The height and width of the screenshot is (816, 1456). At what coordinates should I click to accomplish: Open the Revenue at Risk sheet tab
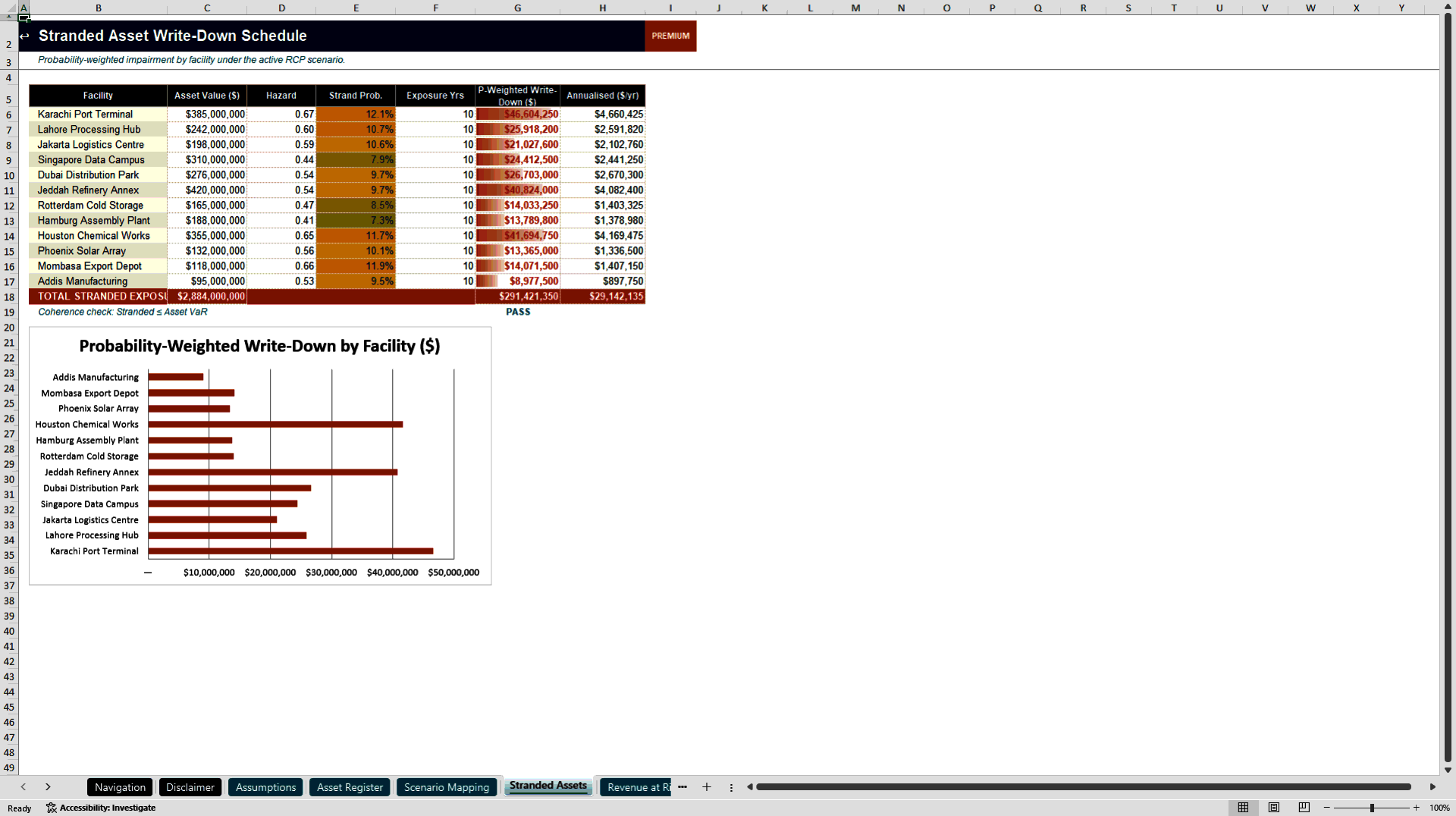tap(635, 787)
